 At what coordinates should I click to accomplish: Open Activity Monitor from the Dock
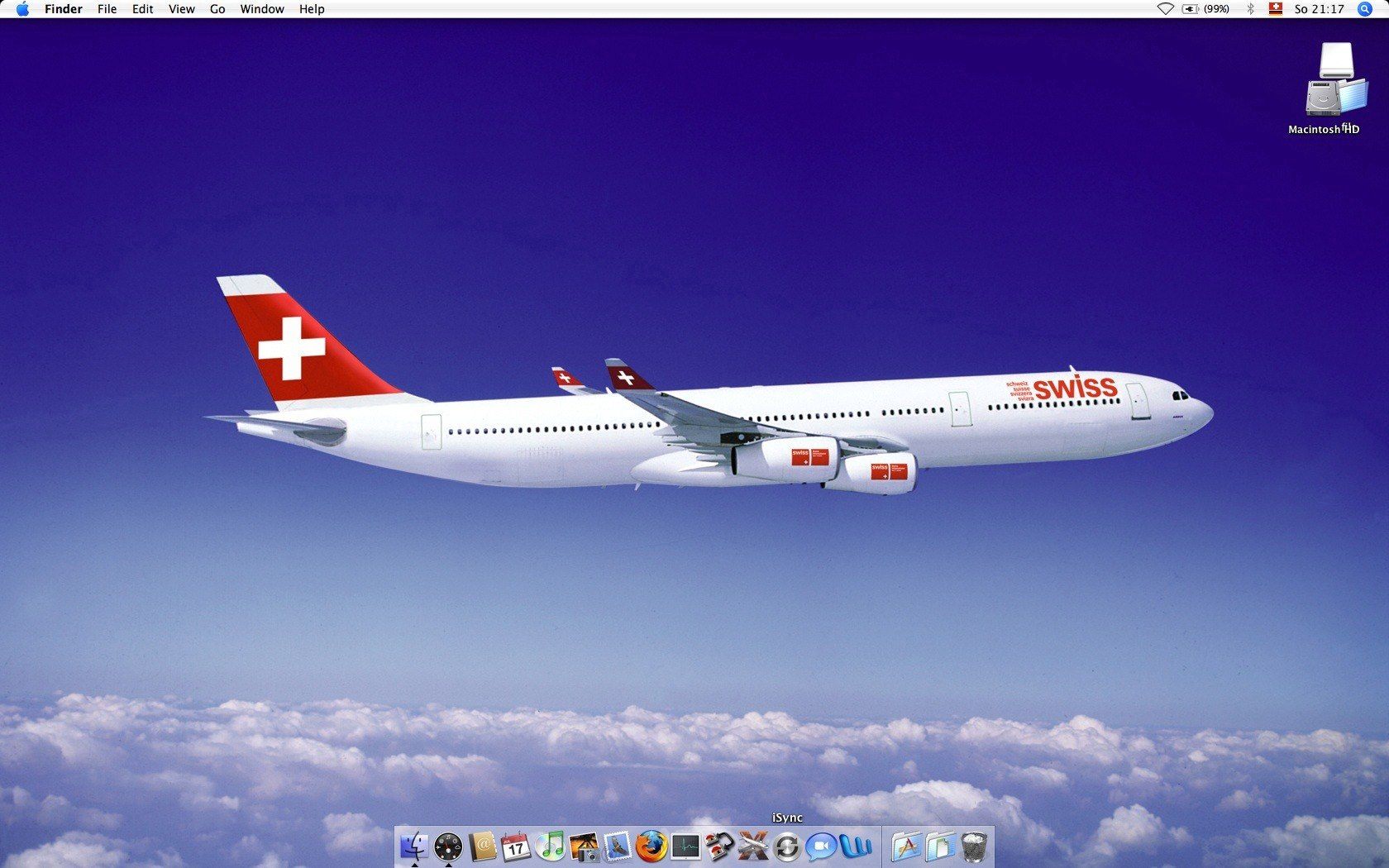click(685, 847)
